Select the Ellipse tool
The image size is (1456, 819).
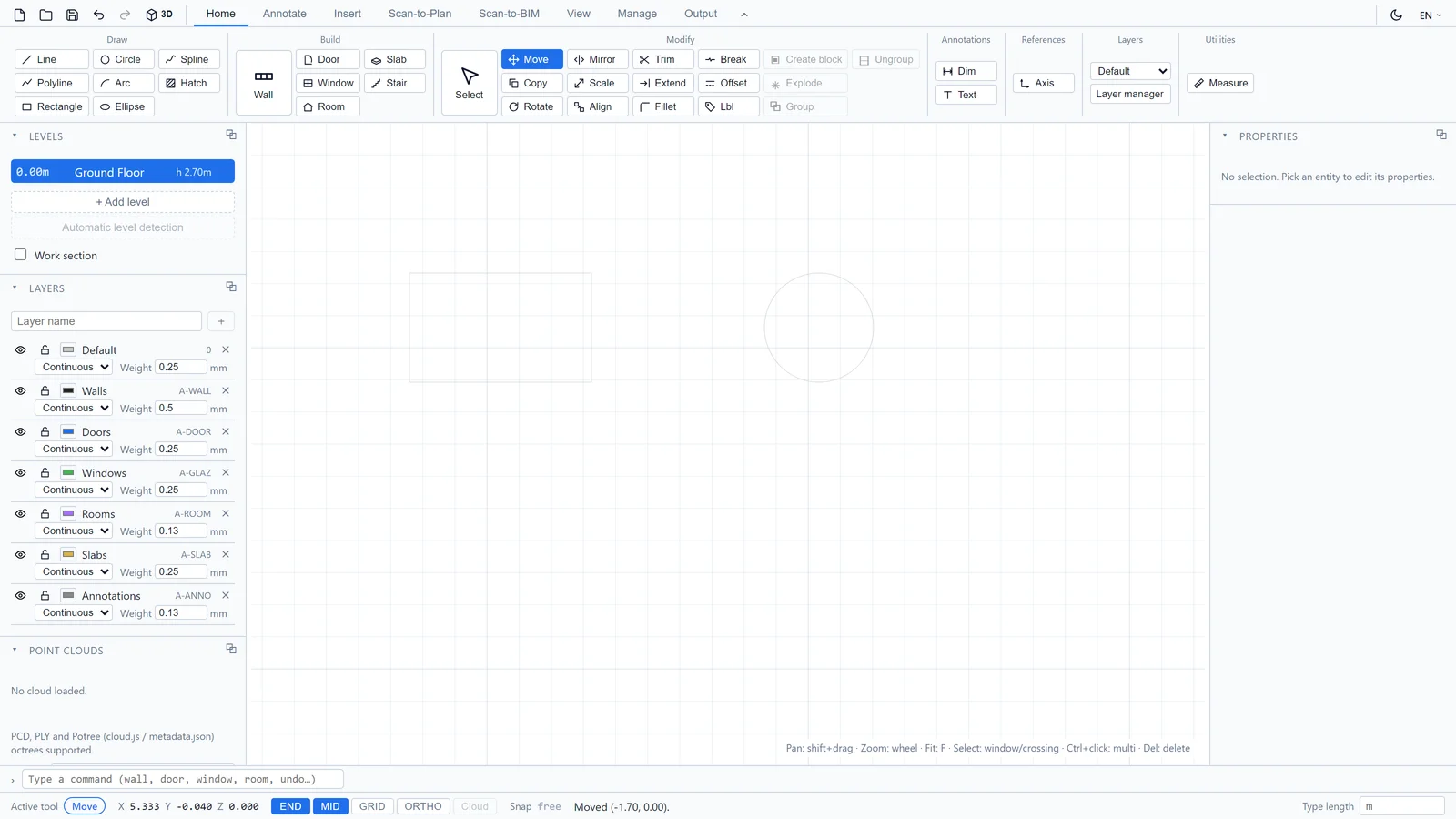(123, 106)
